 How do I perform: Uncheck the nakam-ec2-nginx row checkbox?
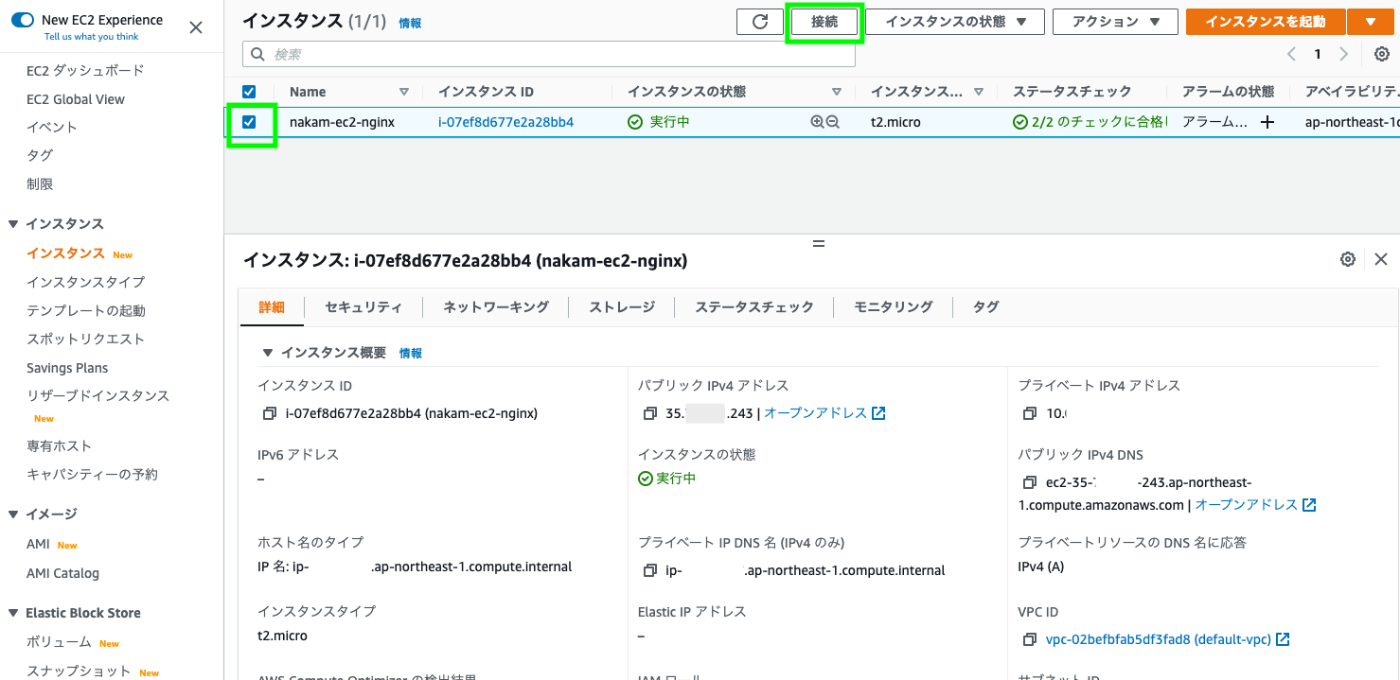(x=249, y=122)
